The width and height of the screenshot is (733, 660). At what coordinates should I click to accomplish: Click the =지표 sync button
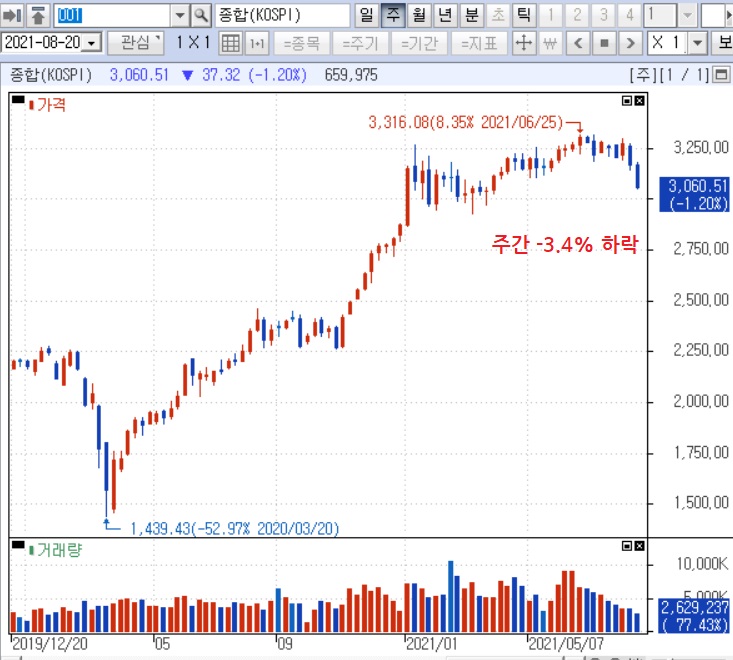click(x=479, y=43)
